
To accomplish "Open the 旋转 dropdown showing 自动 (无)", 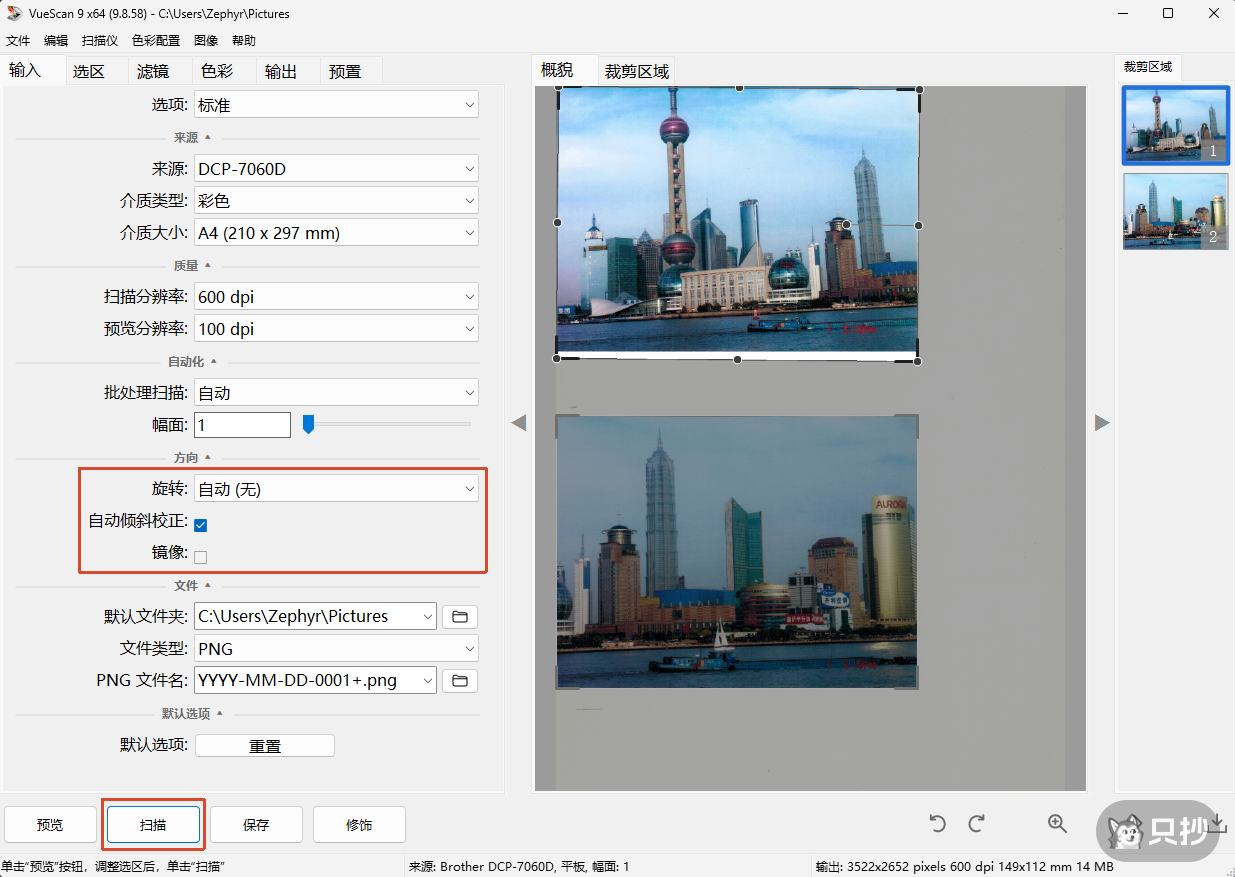I will click(336, 489).
